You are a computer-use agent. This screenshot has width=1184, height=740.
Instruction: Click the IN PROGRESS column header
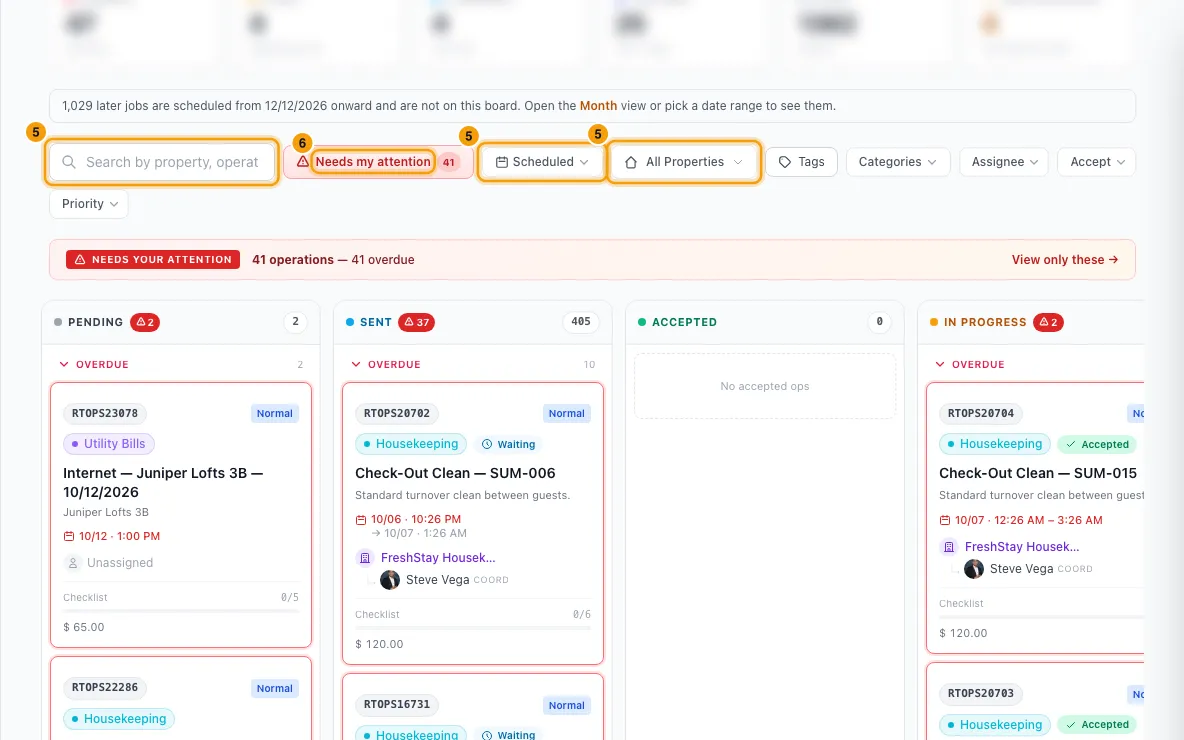(x=985, y=322)
